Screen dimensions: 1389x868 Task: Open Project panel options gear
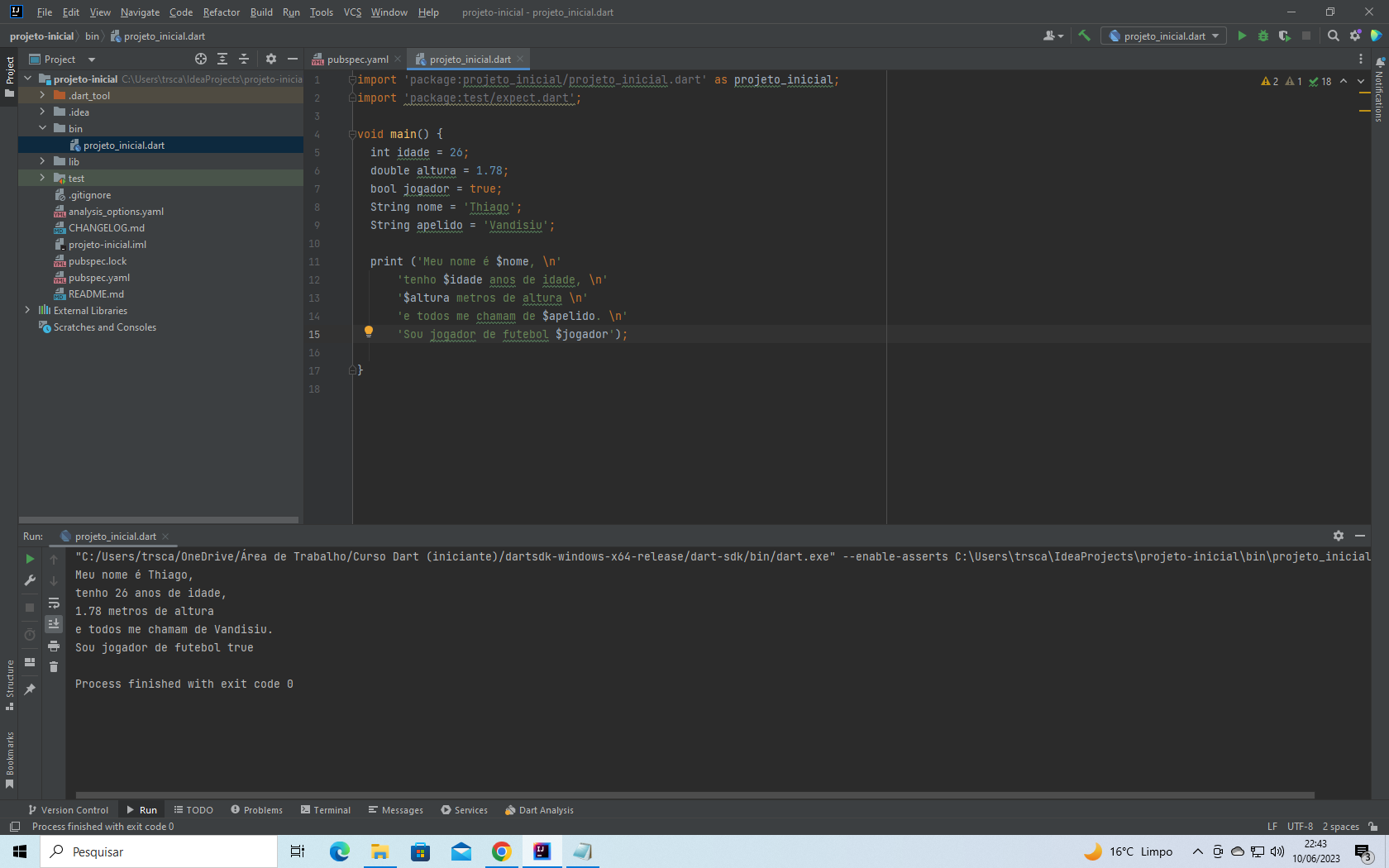tap(271, 59)
